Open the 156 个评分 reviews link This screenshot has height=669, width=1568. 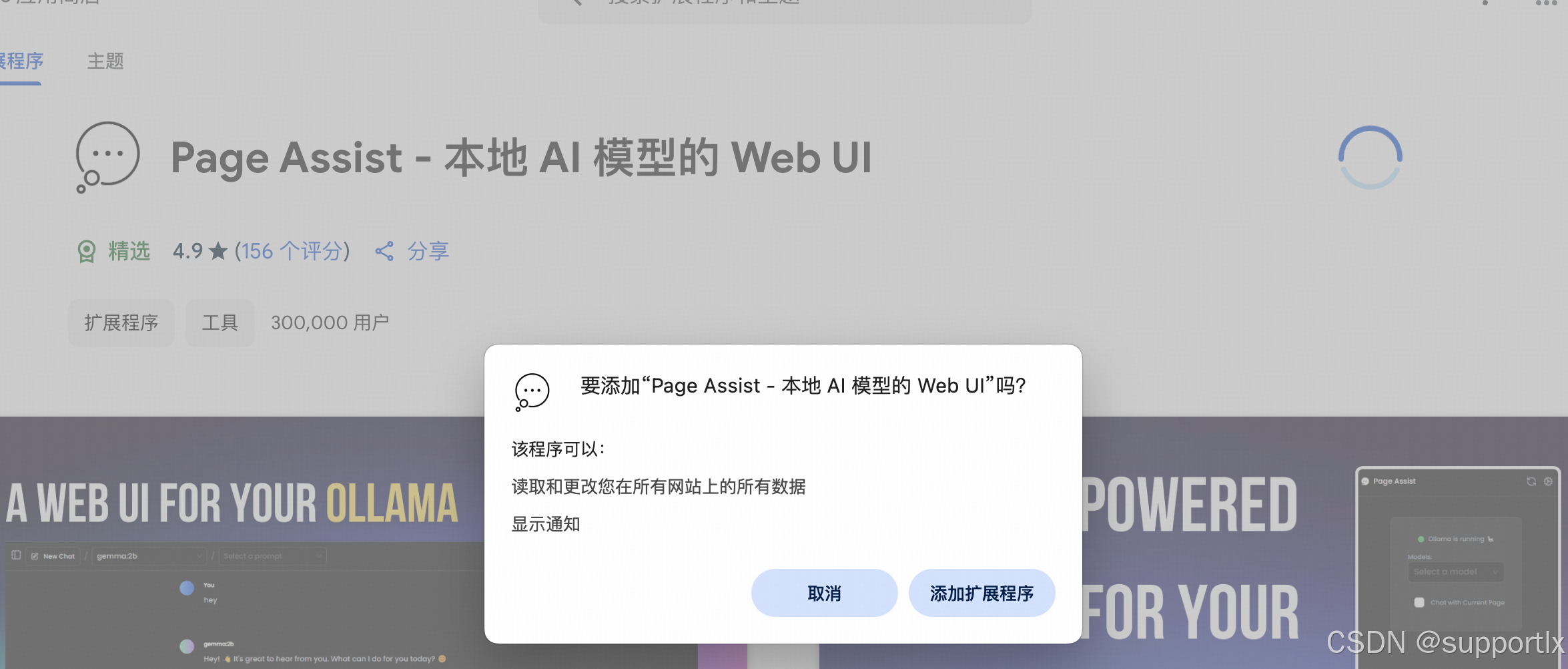click(292, 251)
